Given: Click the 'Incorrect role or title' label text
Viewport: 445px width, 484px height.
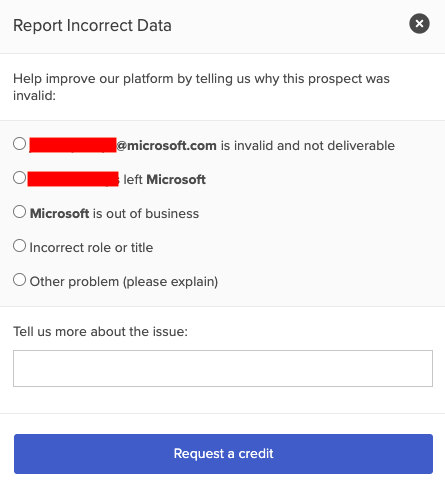Looking at the screenshot, I should pos(91,248).
